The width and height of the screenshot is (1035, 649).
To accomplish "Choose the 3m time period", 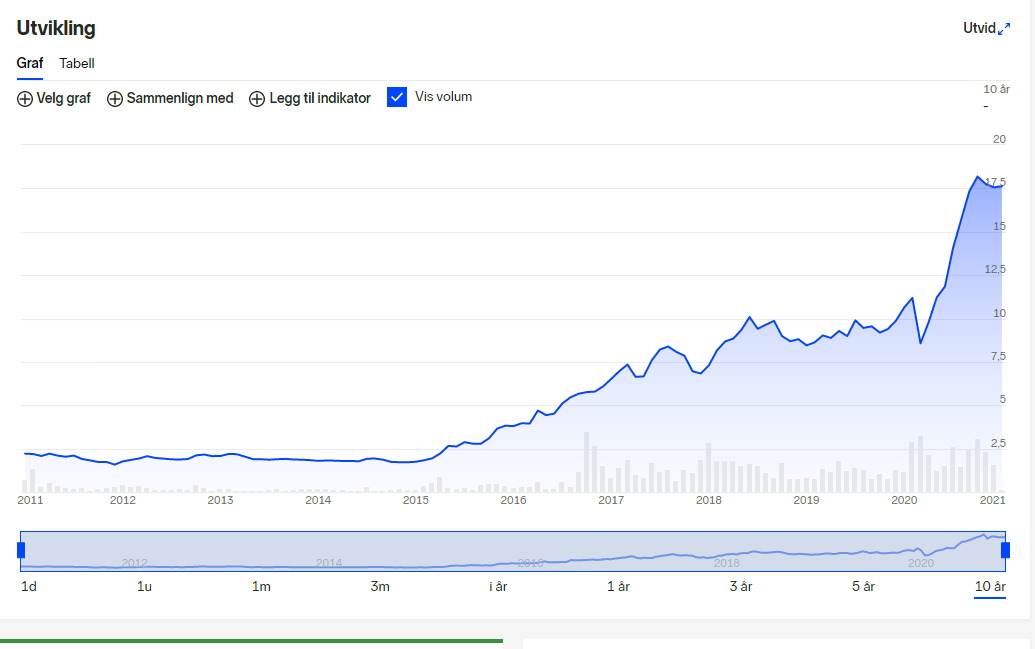I will (x=380, y=586).
